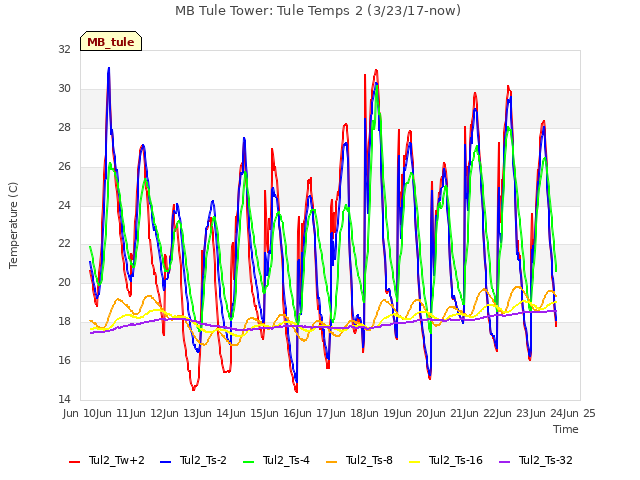Click the red trough near 14.5 on Jun 16
640x480 pixels.
(296, 391)
